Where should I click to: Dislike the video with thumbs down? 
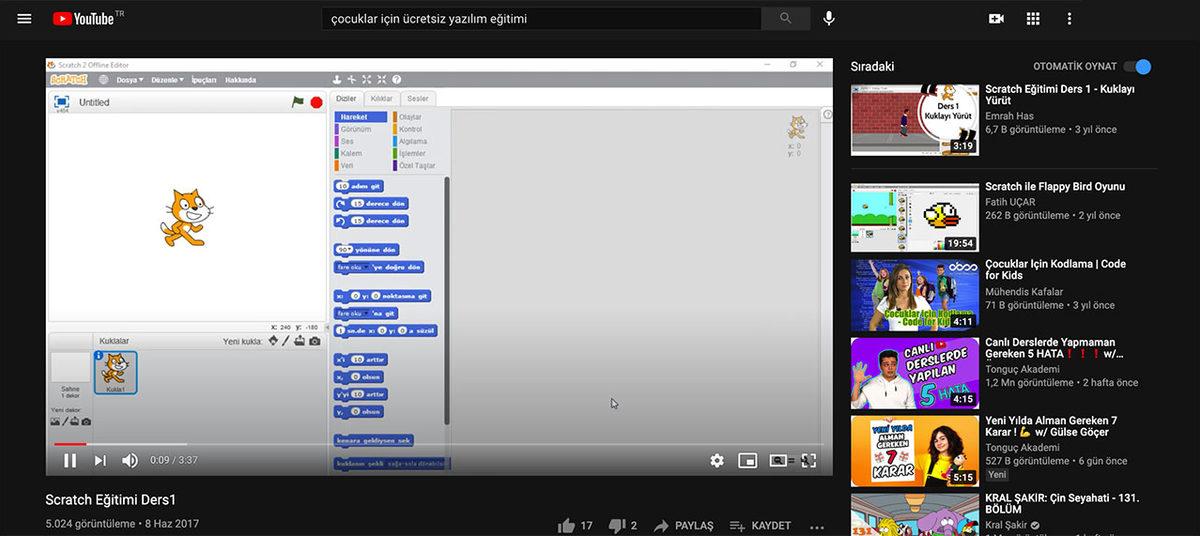pos(617,525)
